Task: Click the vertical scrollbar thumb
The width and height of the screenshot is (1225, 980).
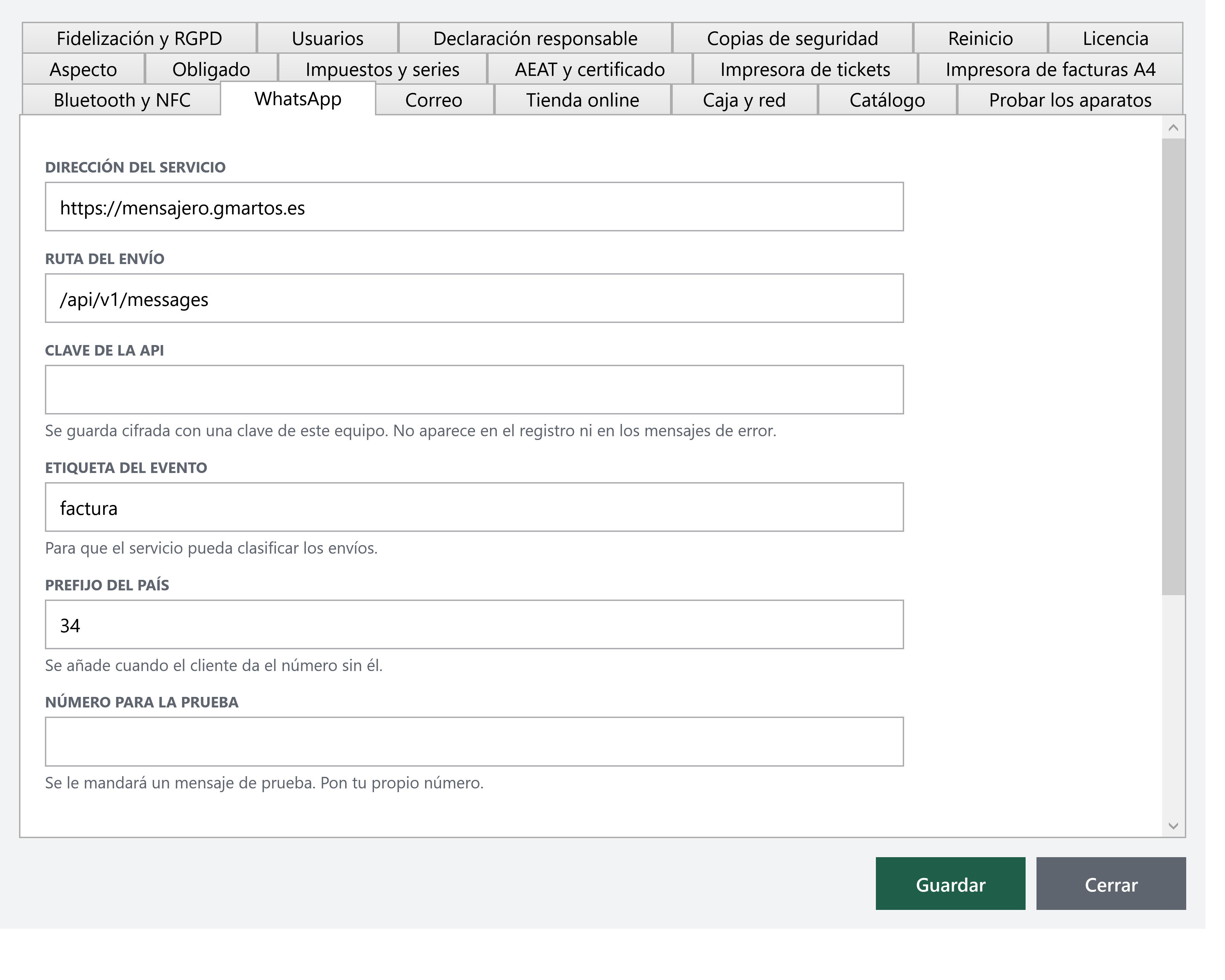Action: point(1173,367)
